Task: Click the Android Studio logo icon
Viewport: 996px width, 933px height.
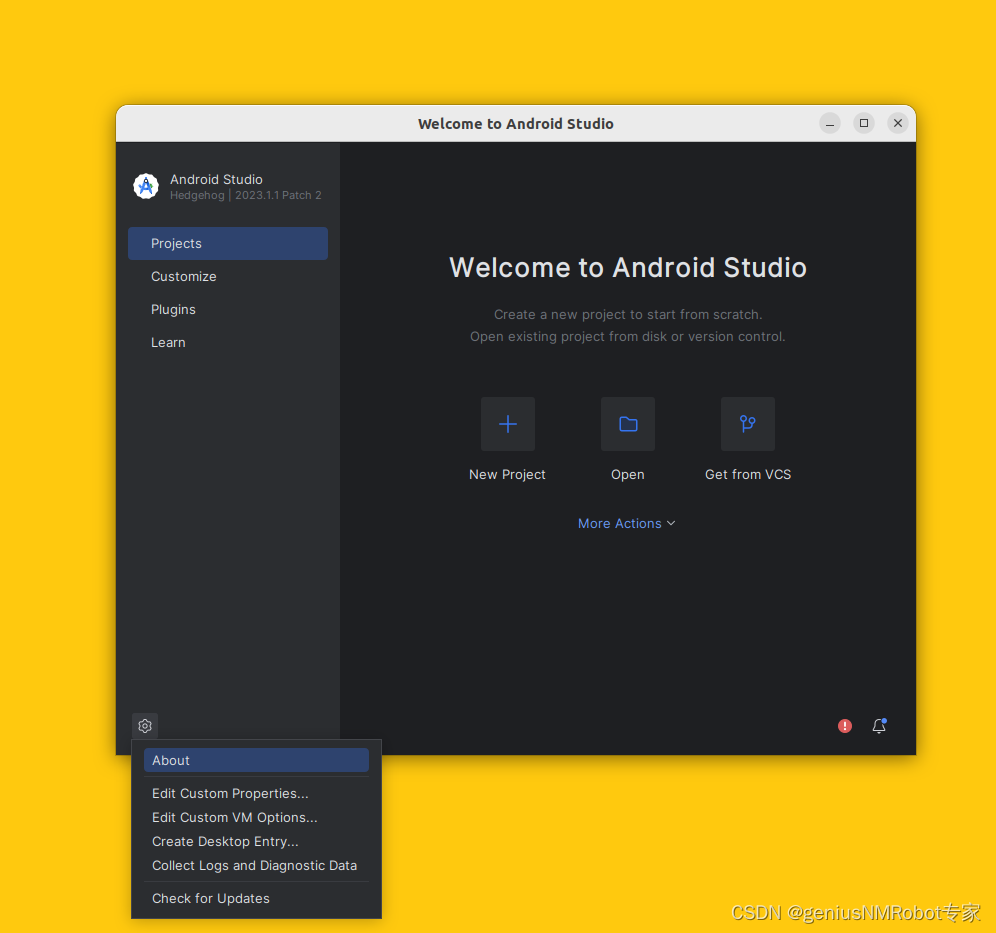Action: (x=146, y=186)
